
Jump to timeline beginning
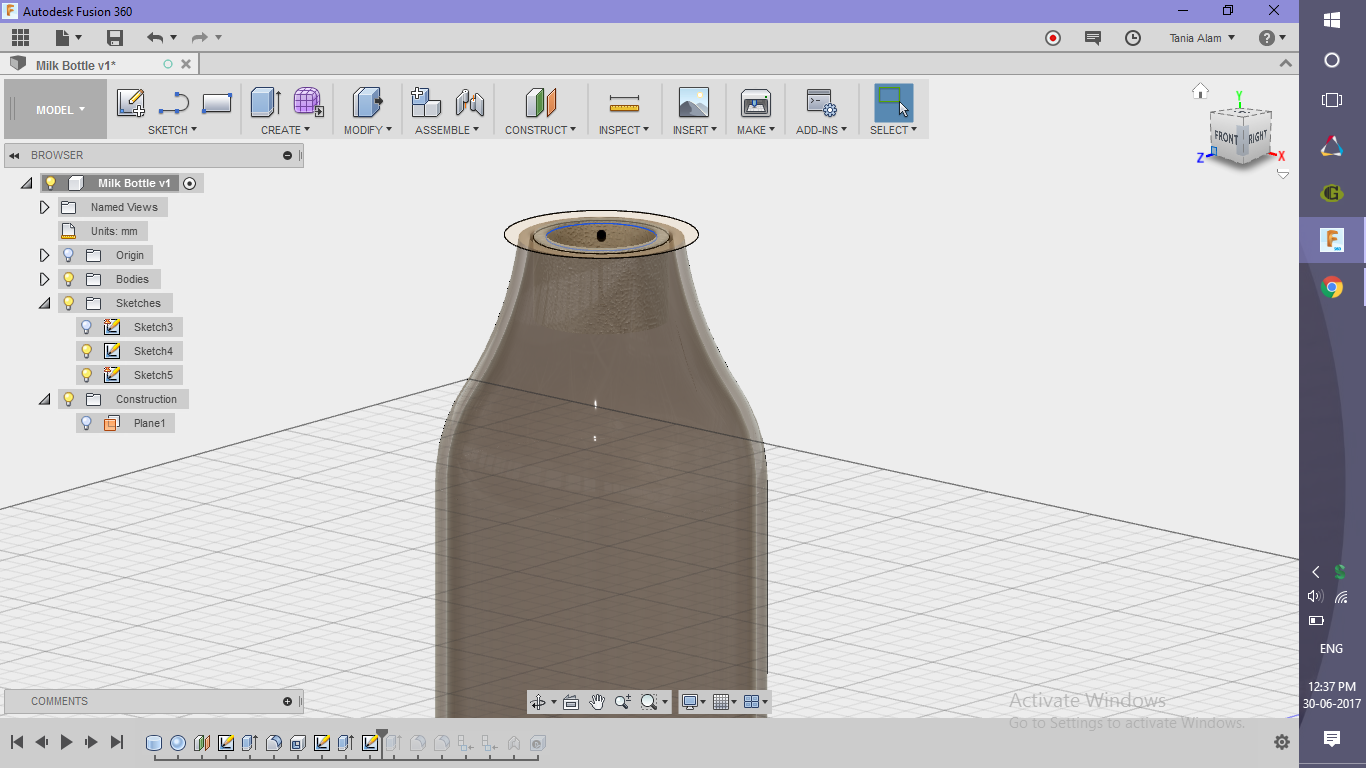17,742
